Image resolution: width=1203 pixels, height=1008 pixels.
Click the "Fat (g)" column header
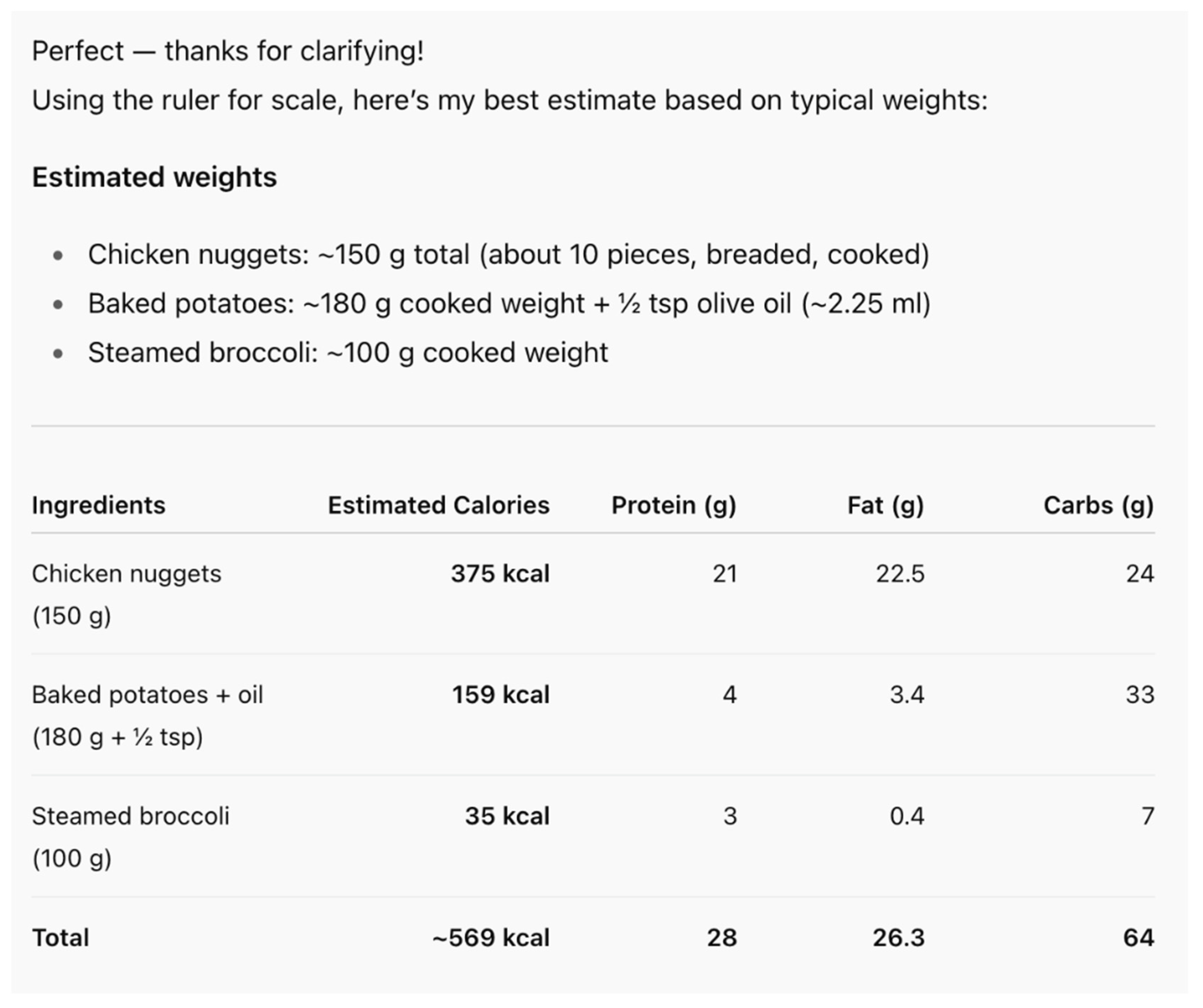tap(885, 505)
